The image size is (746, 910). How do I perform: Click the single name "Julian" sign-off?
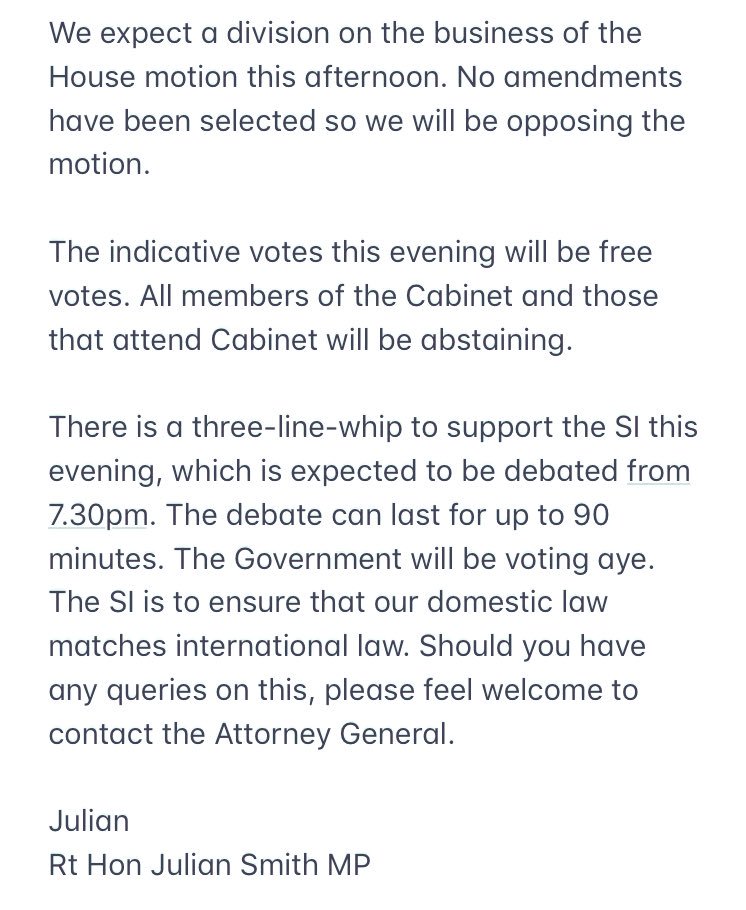[89, 822]
